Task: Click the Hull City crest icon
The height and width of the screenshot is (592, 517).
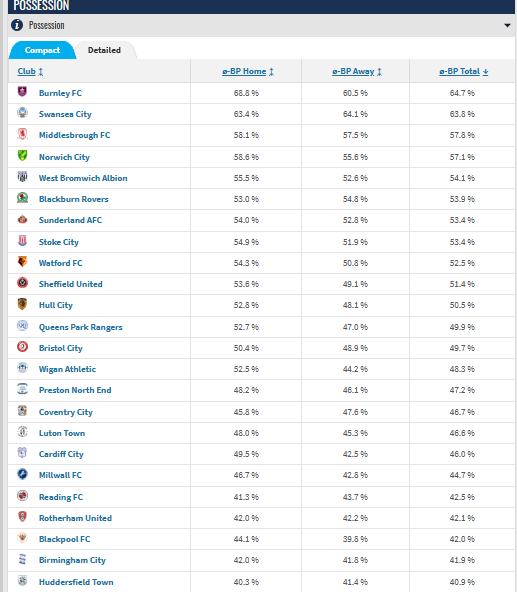Action: (x=22, y=304)
